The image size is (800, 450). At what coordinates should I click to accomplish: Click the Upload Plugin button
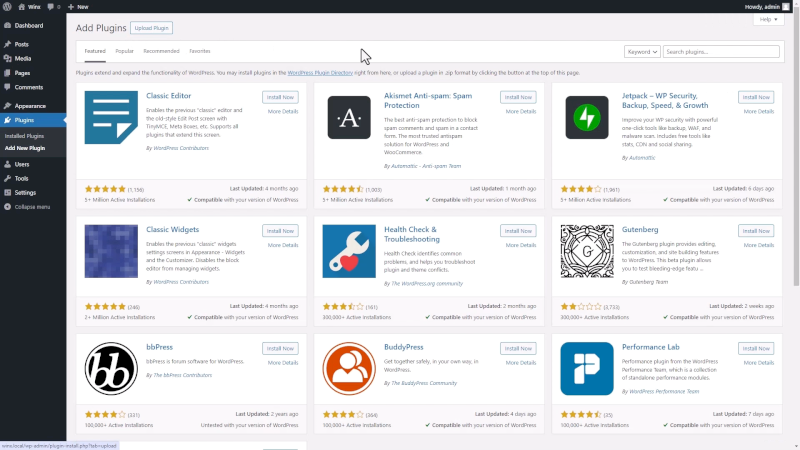pos(152,28)
